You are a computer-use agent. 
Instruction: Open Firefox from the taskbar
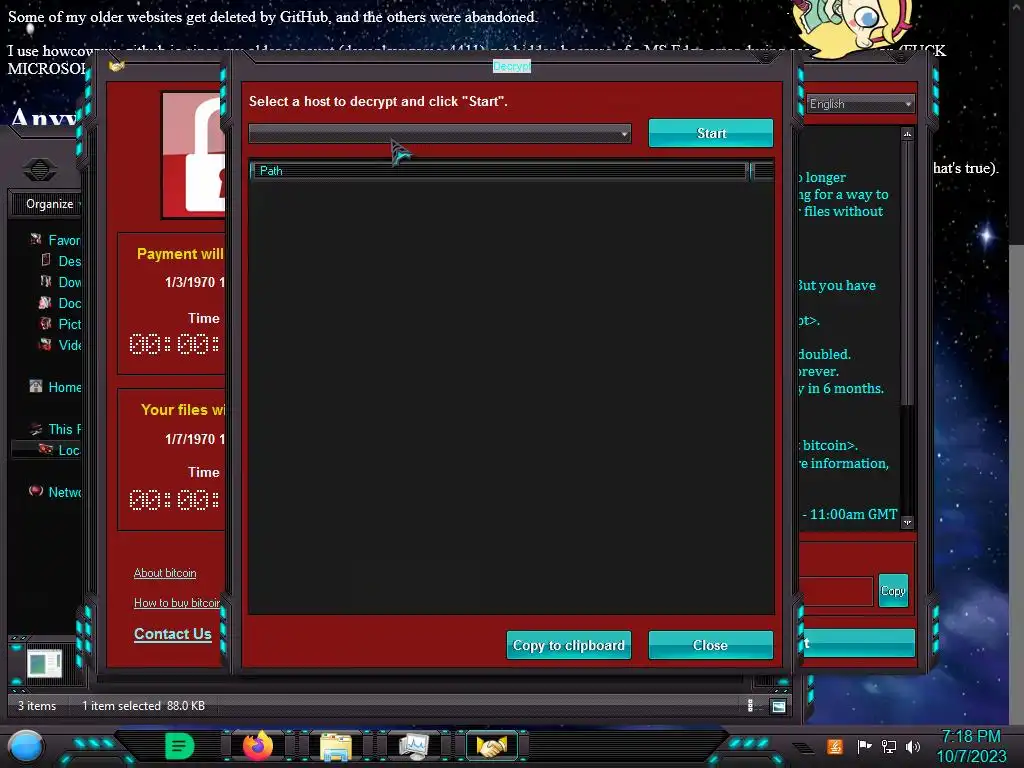258,746
